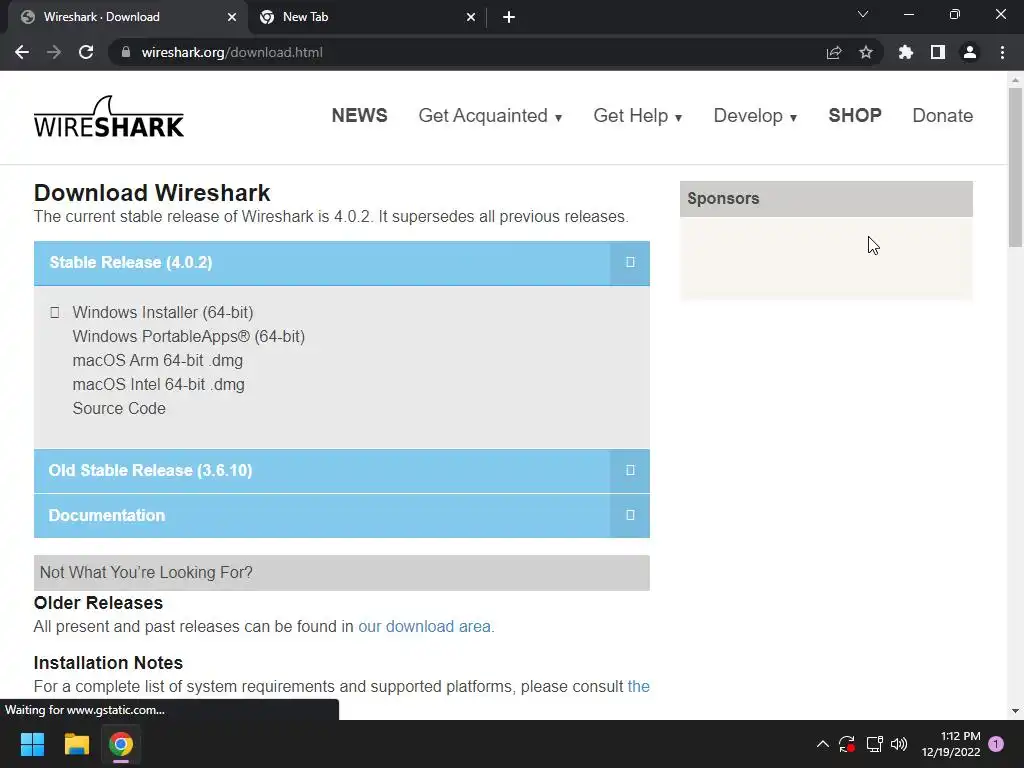Viewport: 1024px width, 768px height.
Task: Open the SHOP menu item
Action: [855, 116]
